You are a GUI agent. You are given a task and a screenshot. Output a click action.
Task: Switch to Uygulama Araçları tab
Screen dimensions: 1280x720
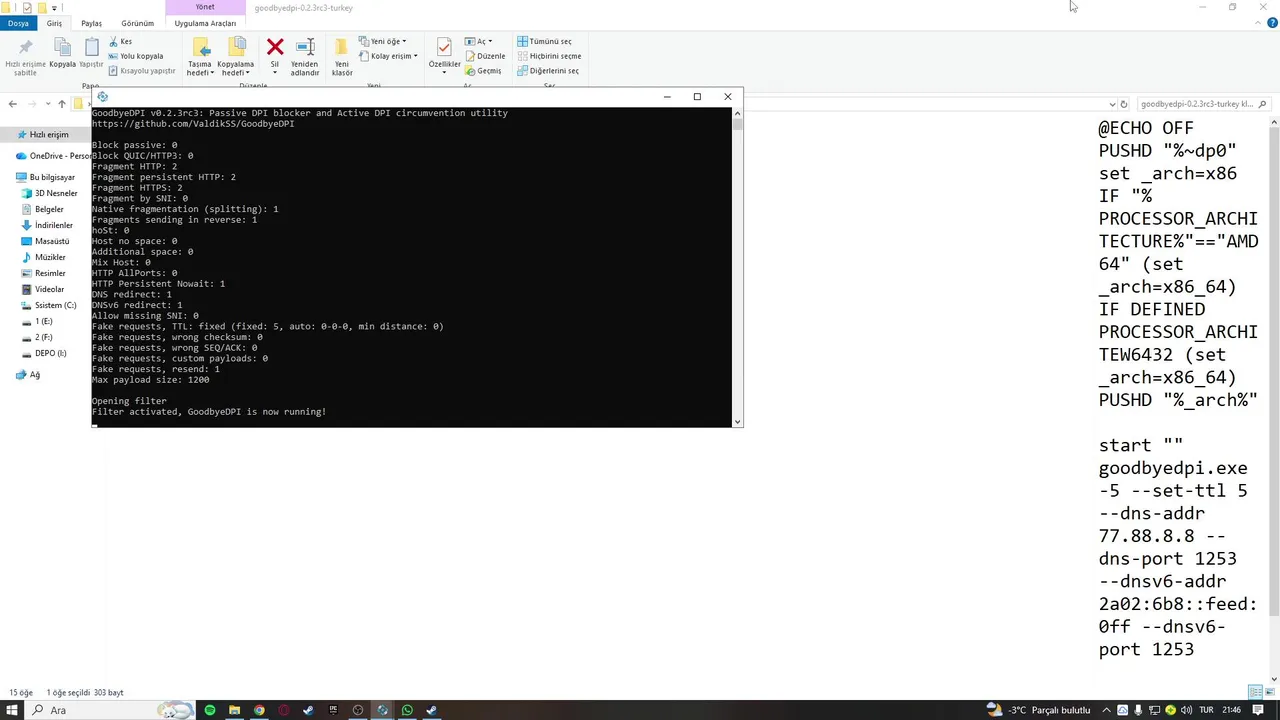(205, 23)
